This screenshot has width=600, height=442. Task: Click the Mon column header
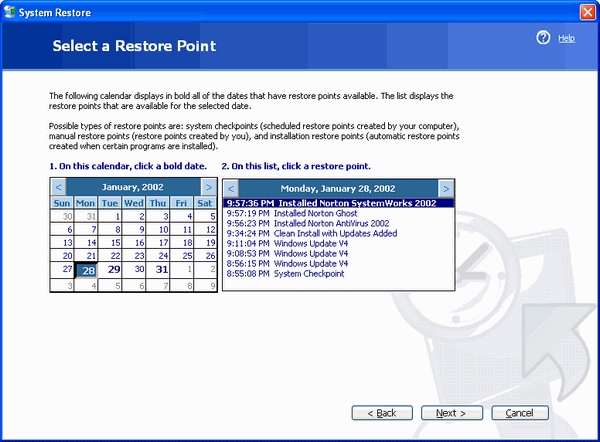pyautogui.click(x=85, y=203)
